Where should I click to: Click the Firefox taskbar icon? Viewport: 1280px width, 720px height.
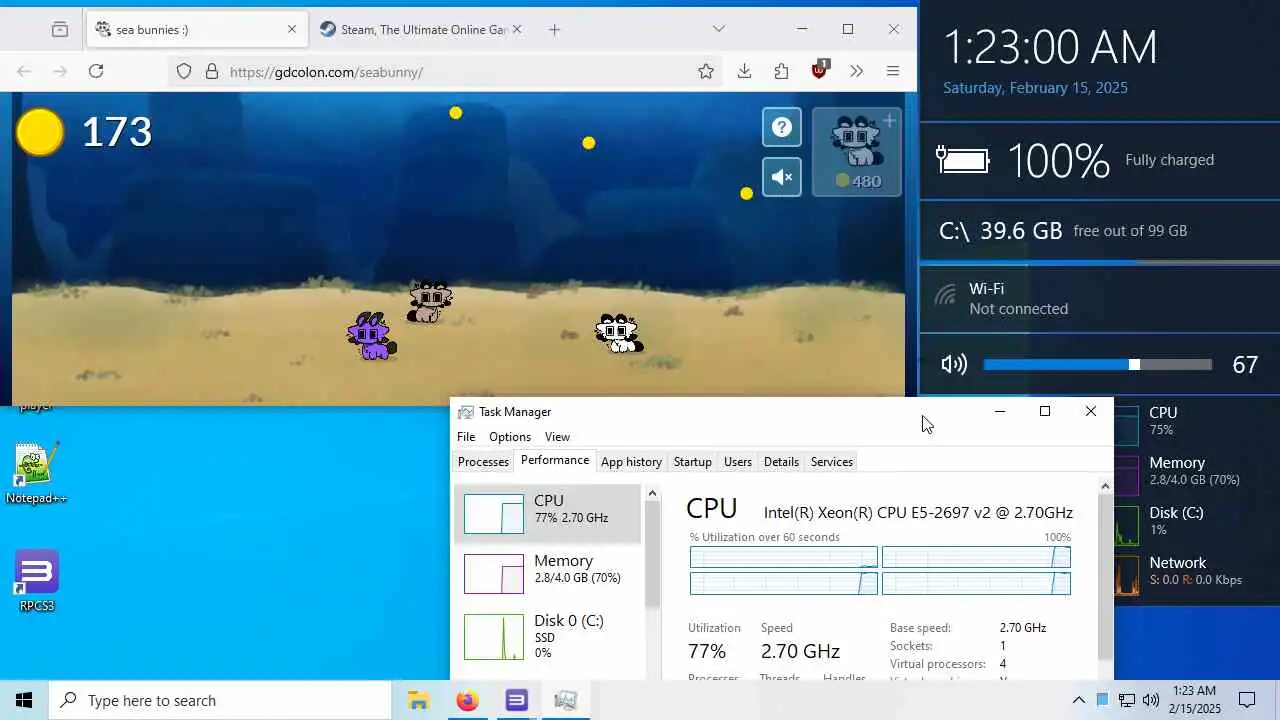[467, 700]
